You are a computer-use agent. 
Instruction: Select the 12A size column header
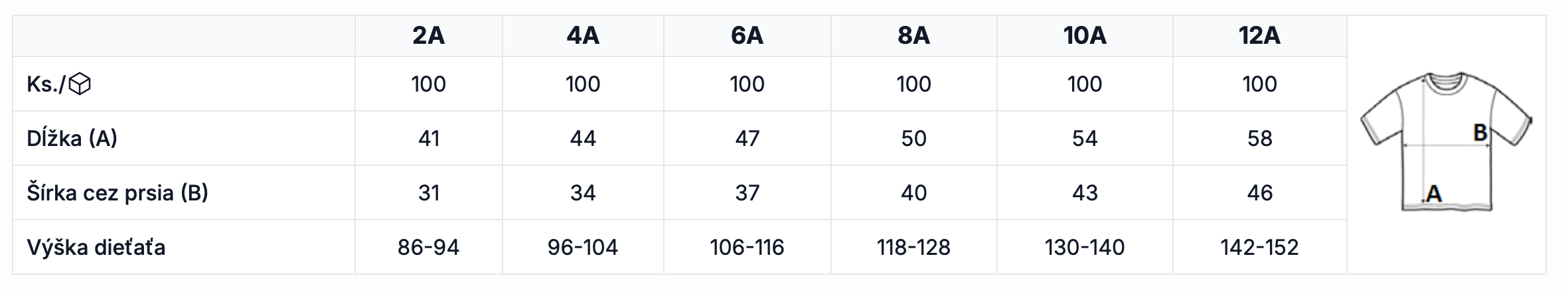pyautogui.click(x=1259, y=35)
